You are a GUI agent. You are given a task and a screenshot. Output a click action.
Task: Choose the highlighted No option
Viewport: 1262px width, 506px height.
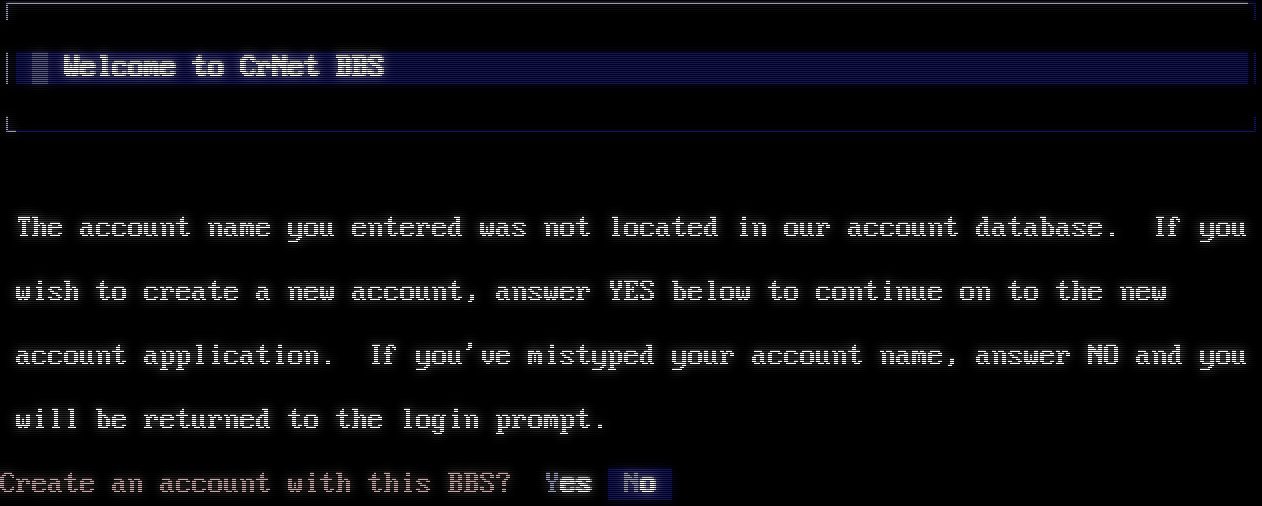(x=639, y=484)
